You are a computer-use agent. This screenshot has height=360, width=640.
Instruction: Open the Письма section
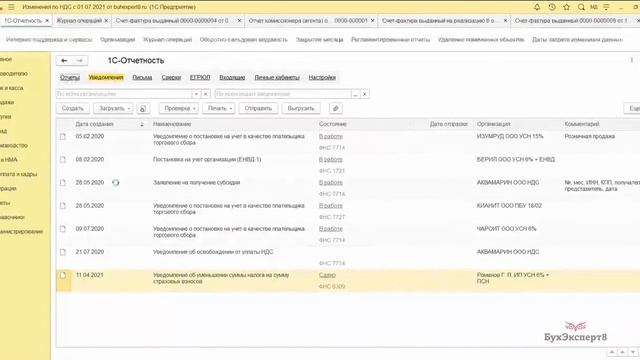(x=142, y=78)
